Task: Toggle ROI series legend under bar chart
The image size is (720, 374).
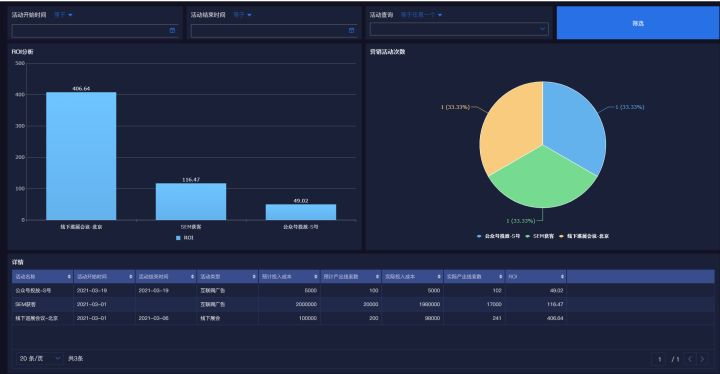Action: click(x=185, y=238)
